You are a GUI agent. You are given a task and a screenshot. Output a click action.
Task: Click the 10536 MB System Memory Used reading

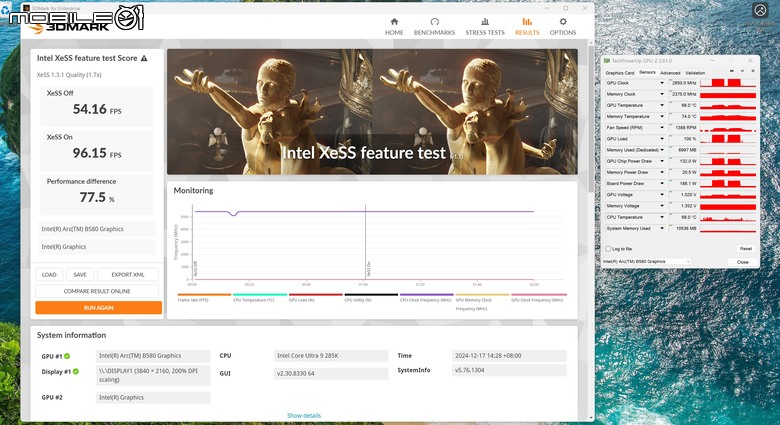tap(684, 228)
